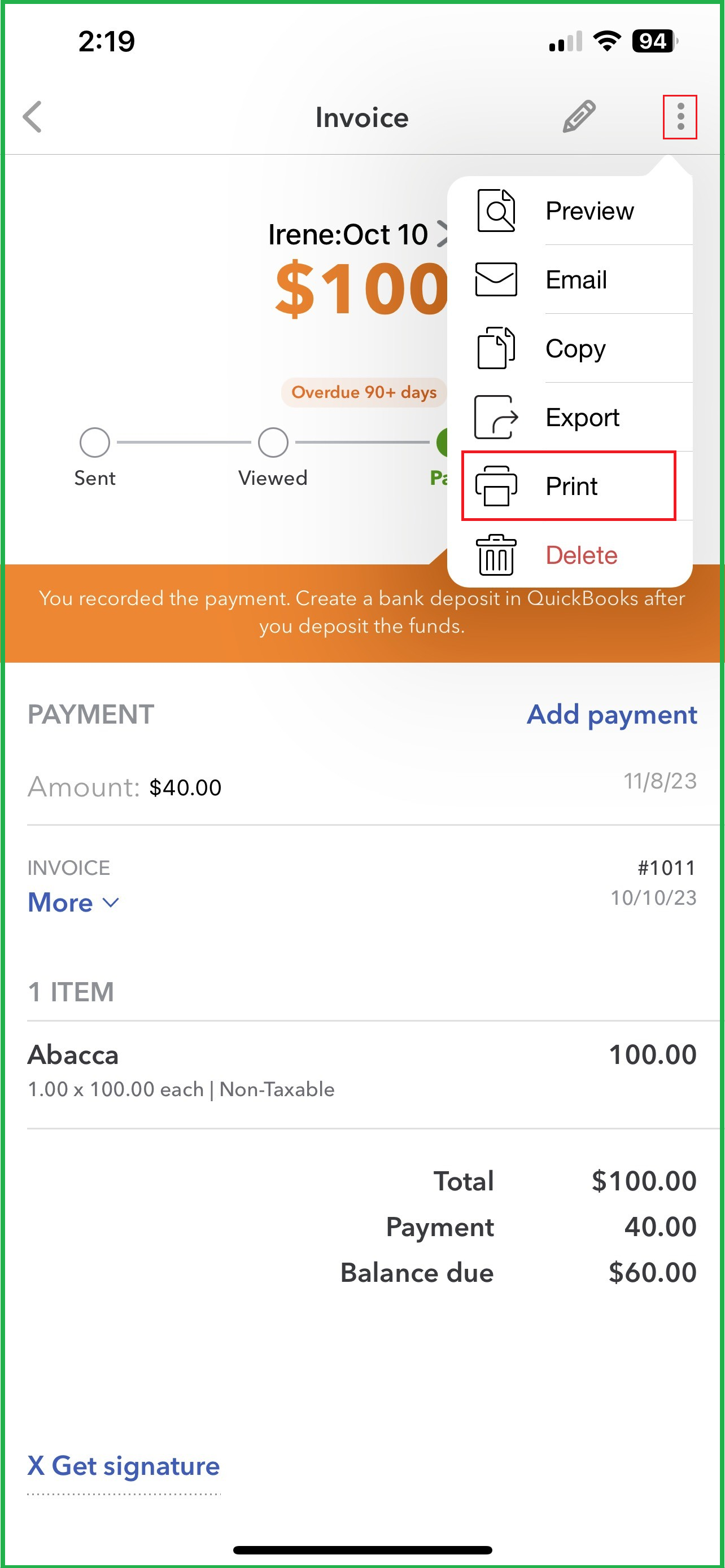
Task: Tap the Copy documents icon
Action: (496, 348)
